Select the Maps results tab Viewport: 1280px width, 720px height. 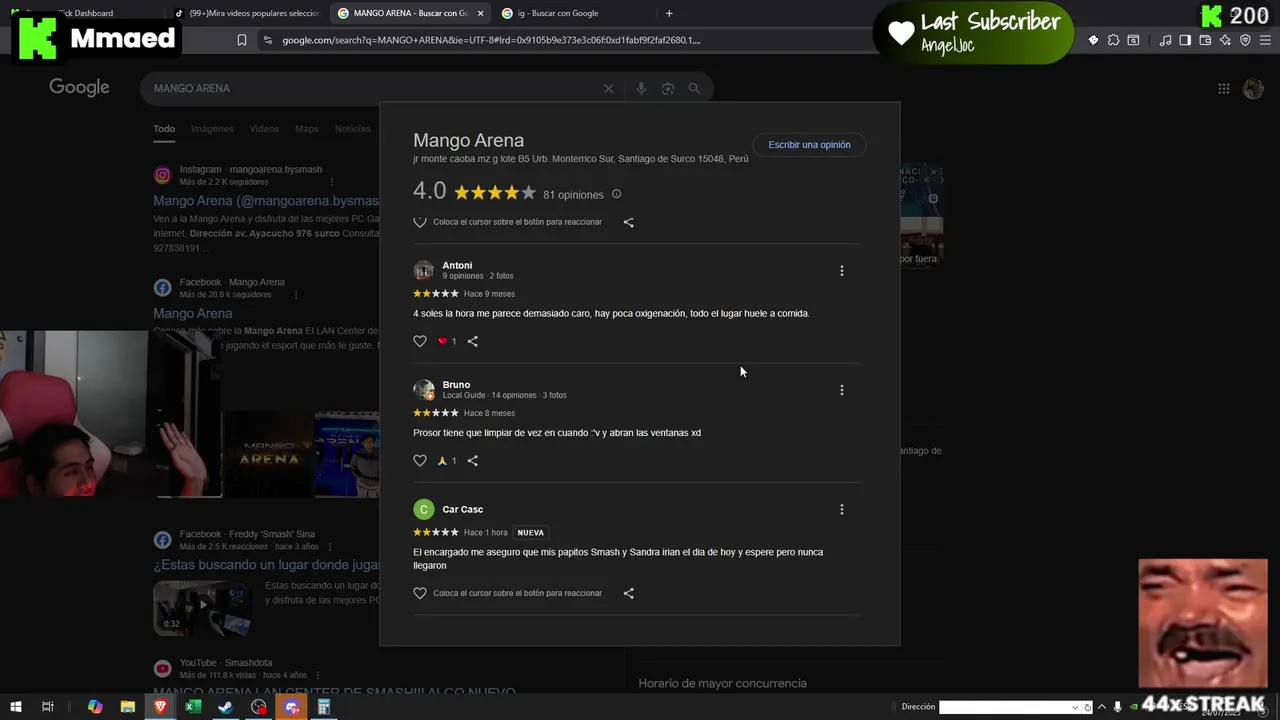click(x=307, y=129)
